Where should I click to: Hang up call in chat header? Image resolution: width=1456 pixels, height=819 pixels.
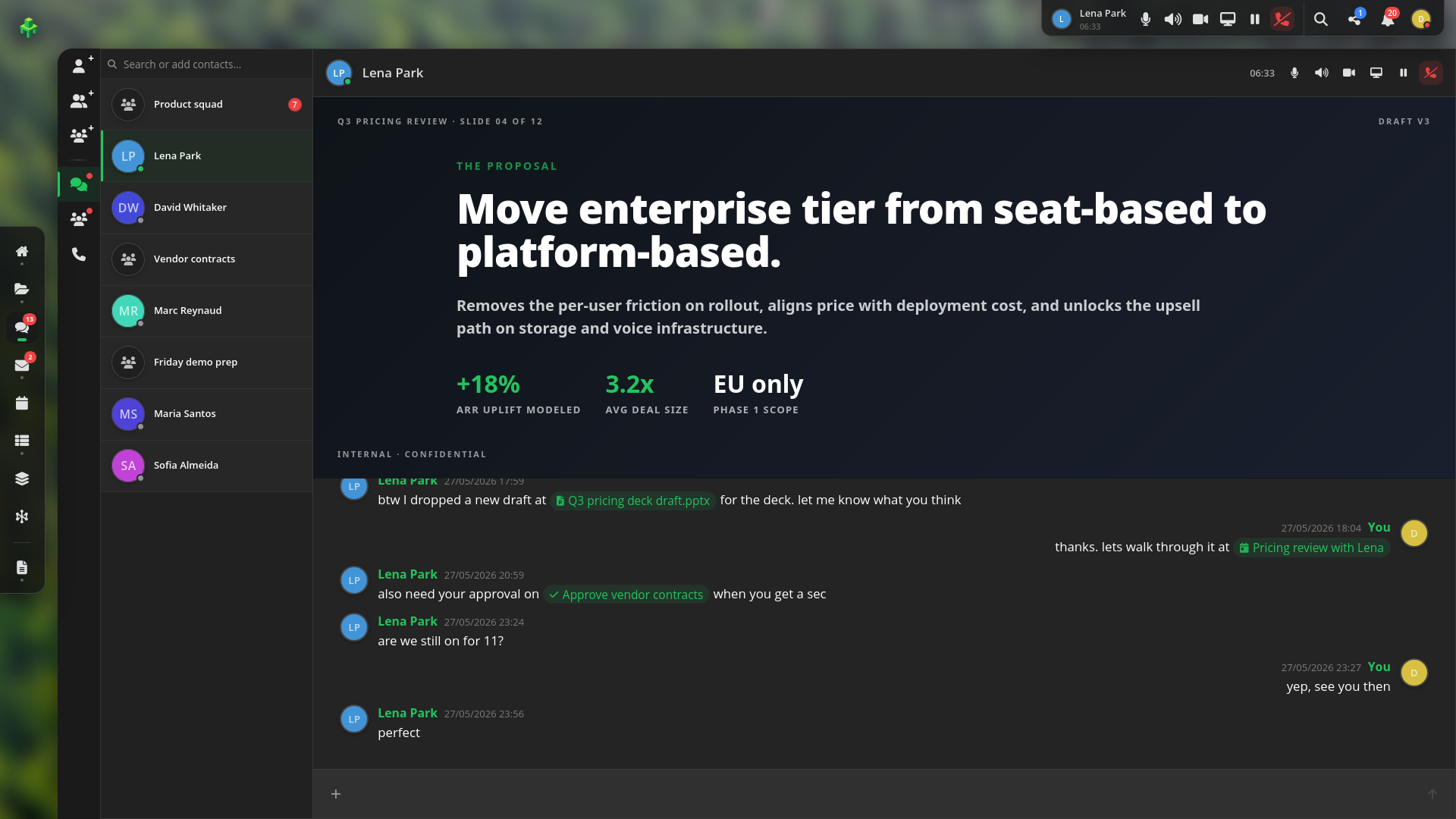(1430, 73)
